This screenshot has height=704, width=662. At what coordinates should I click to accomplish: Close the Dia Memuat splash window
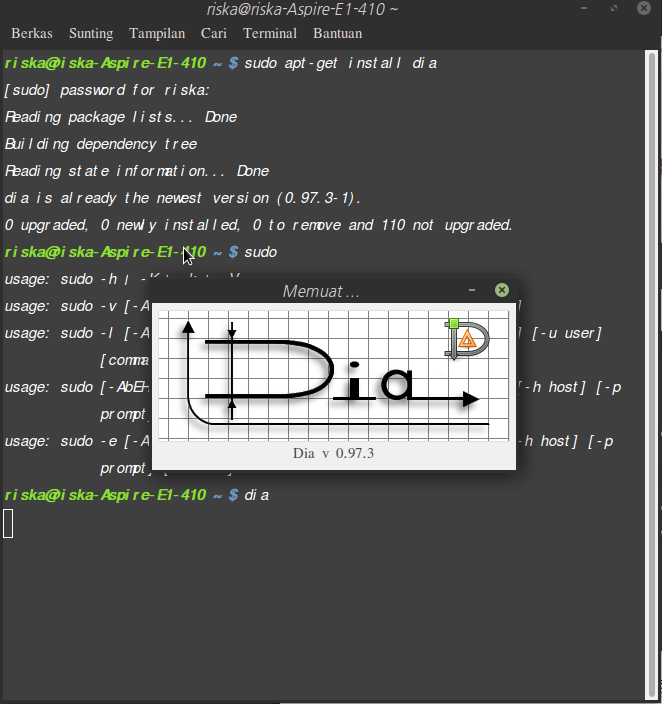tap(502, 290)
